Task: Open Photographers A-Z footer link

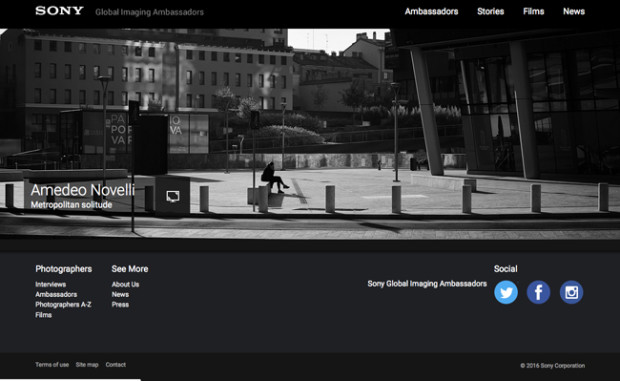Action: coord(63,305)
